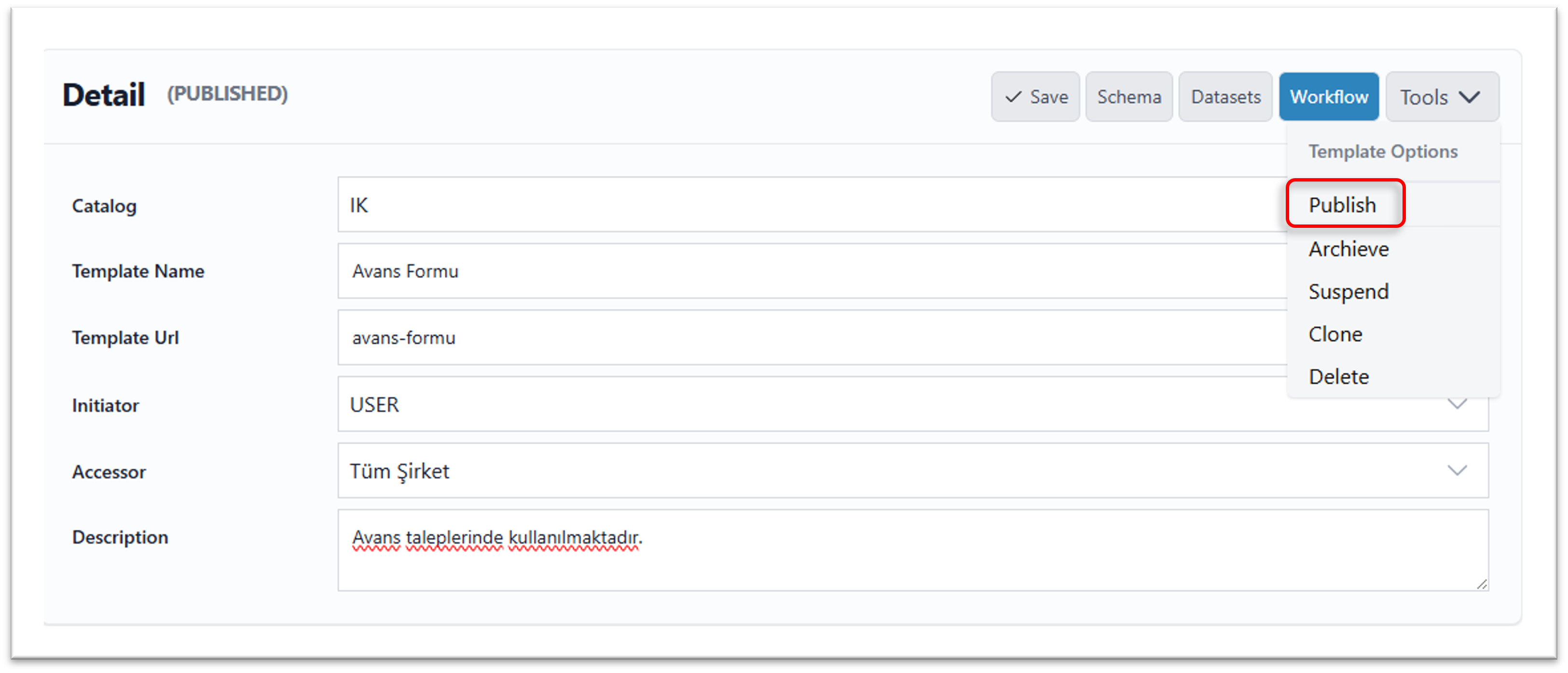Click Delete in Template Options menu
The height and width of the screenshot is (673, 1568).
tap(1339, 377)
